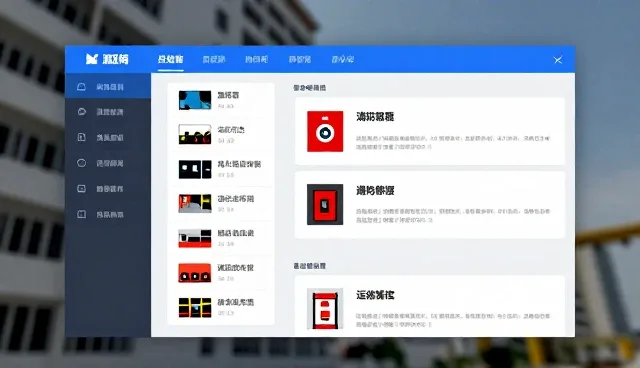This screenshot has height=368, width=640.
Task: Select list row with blue shape thumbnail
Action: pyautogui.click(x=221, y=100)
